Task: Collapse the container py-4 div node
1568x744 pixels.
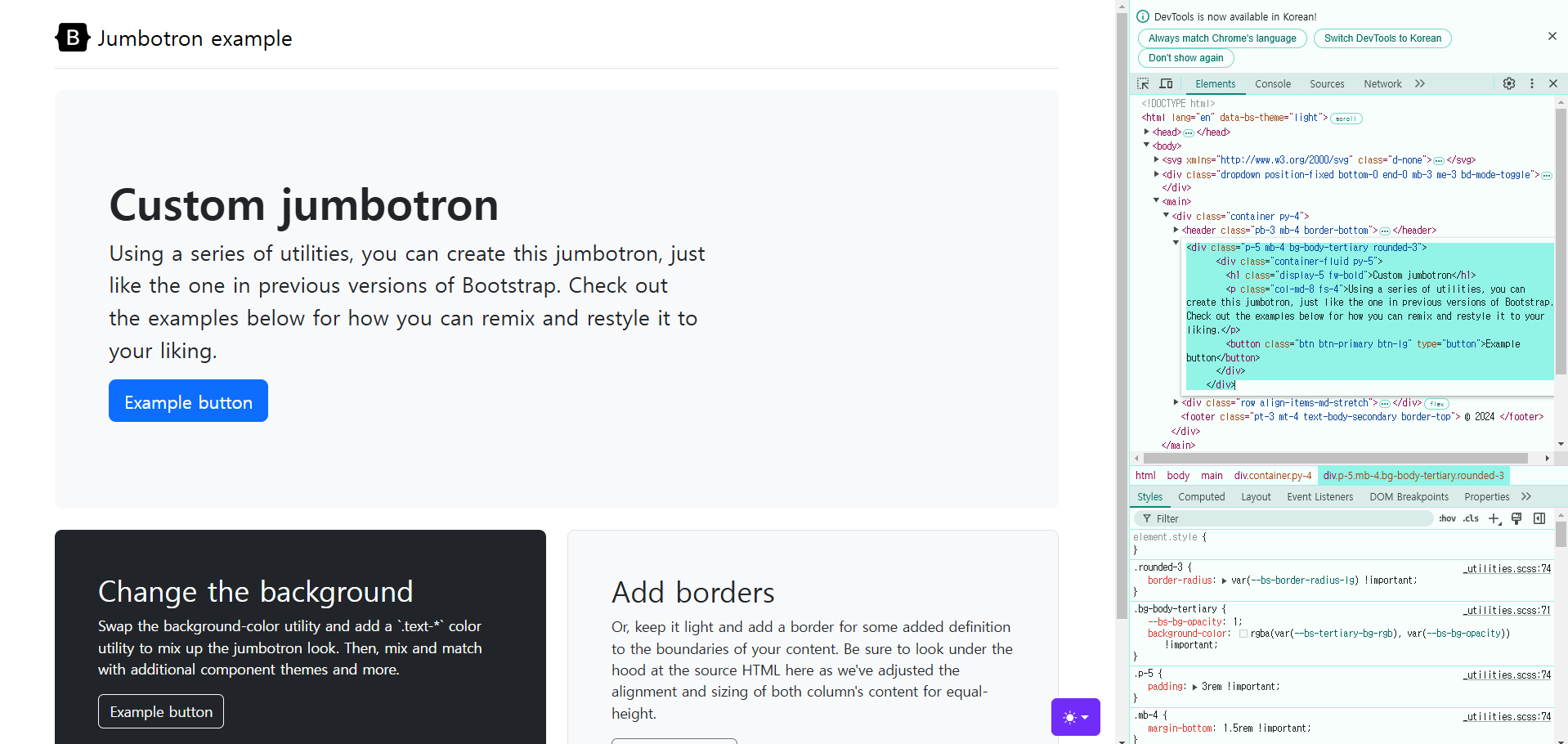Action: pos(1166,216)
